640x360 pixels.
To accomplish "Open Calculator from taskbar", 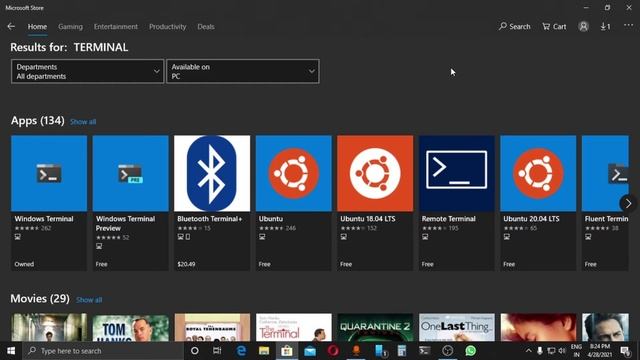I will coord(402,351).
